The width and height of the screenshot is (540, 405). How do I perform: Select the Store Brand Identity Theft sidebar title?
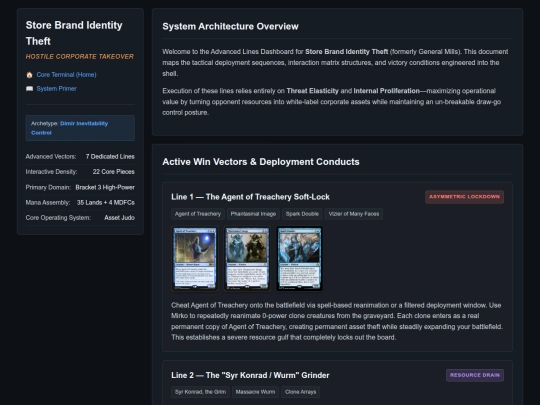pyautogui.click(x=74, y=33)
